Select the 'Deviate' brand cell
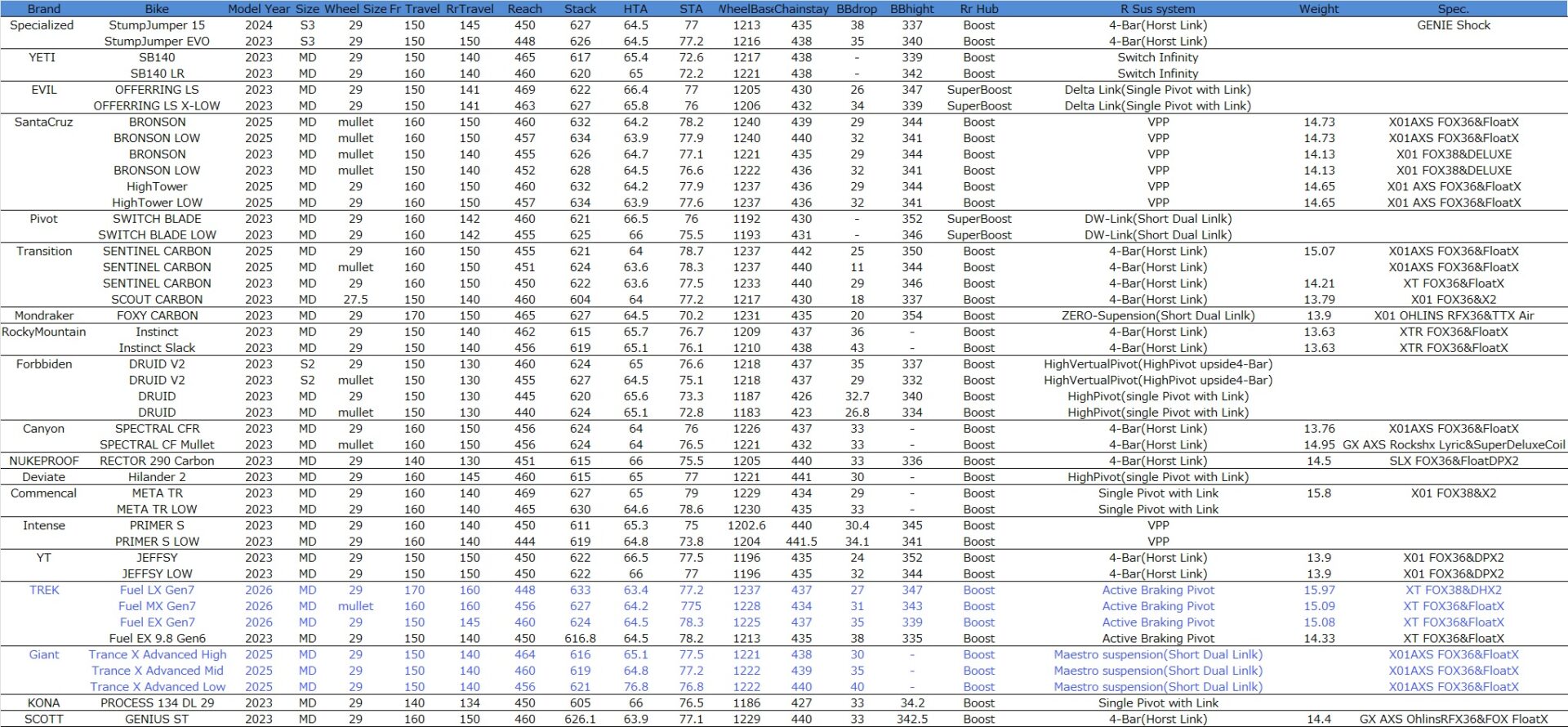Viewport: 1568px width, 727px height. click(44, 477)
